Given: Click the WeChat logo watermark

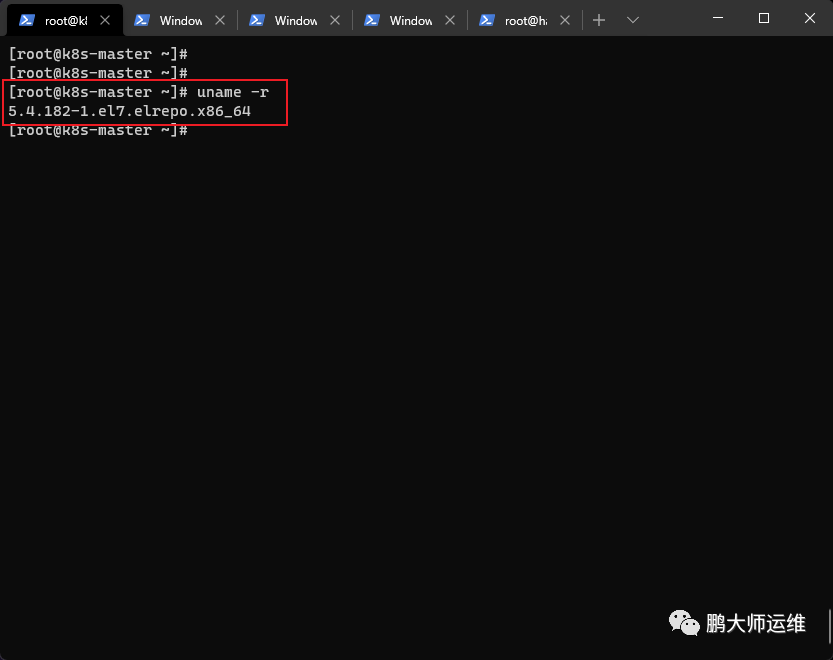Looking at the screenshot, I should click(x=684, y=622).
